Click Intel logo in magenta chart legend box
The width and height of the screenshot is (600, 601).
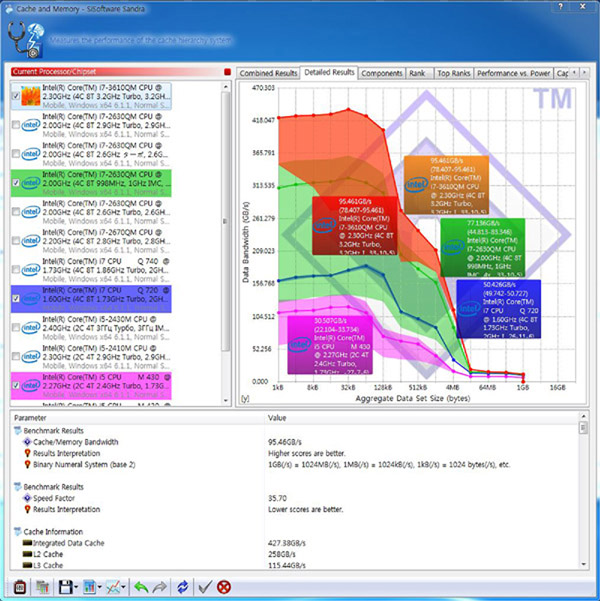pyautogui.click(x=299, y=344)
